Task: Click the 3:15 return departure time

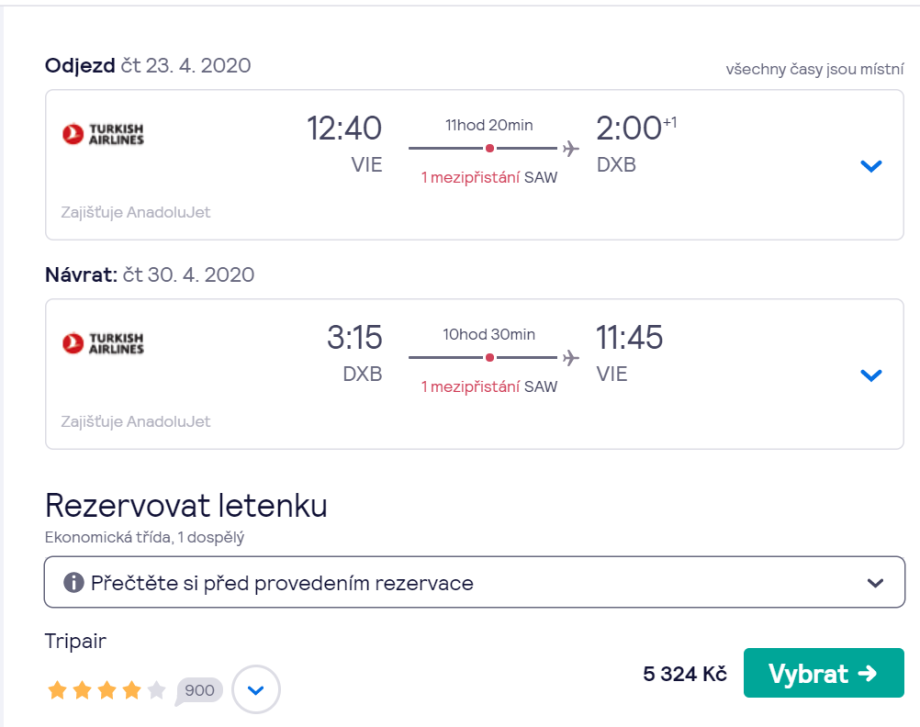Action: pos(354,338)
